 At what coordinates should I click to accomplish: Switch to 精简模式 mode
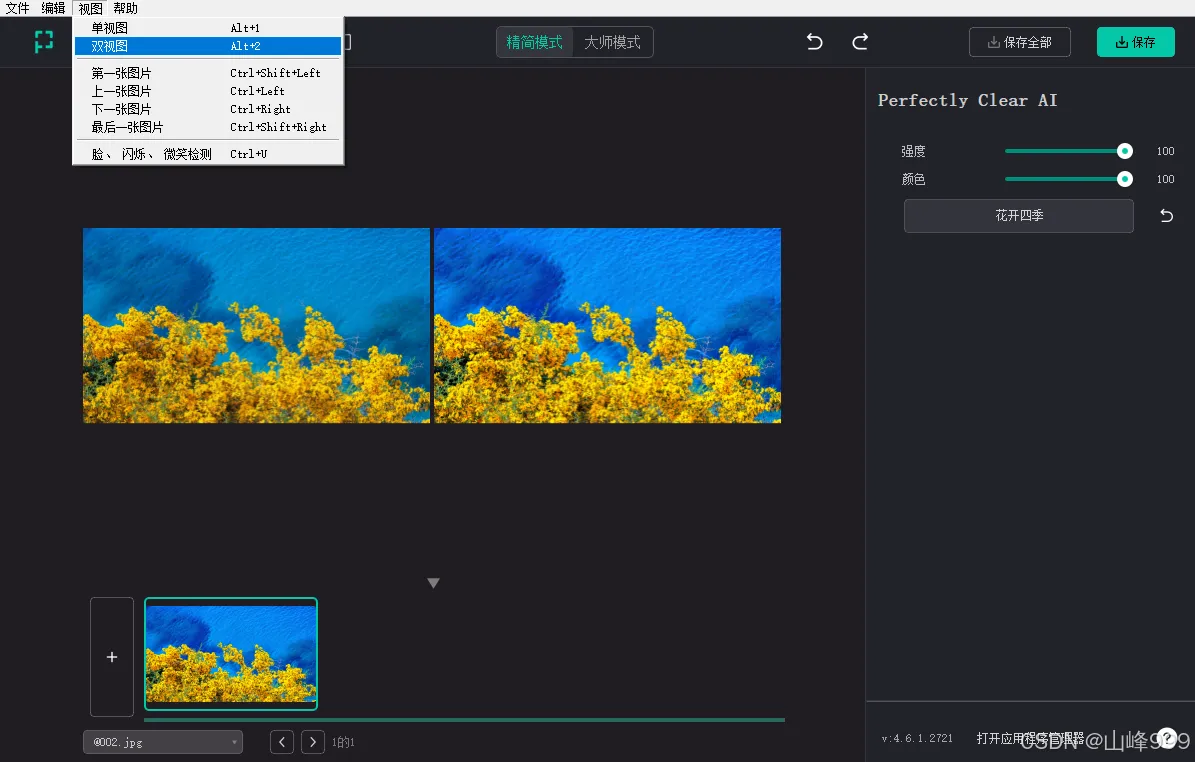535,43
